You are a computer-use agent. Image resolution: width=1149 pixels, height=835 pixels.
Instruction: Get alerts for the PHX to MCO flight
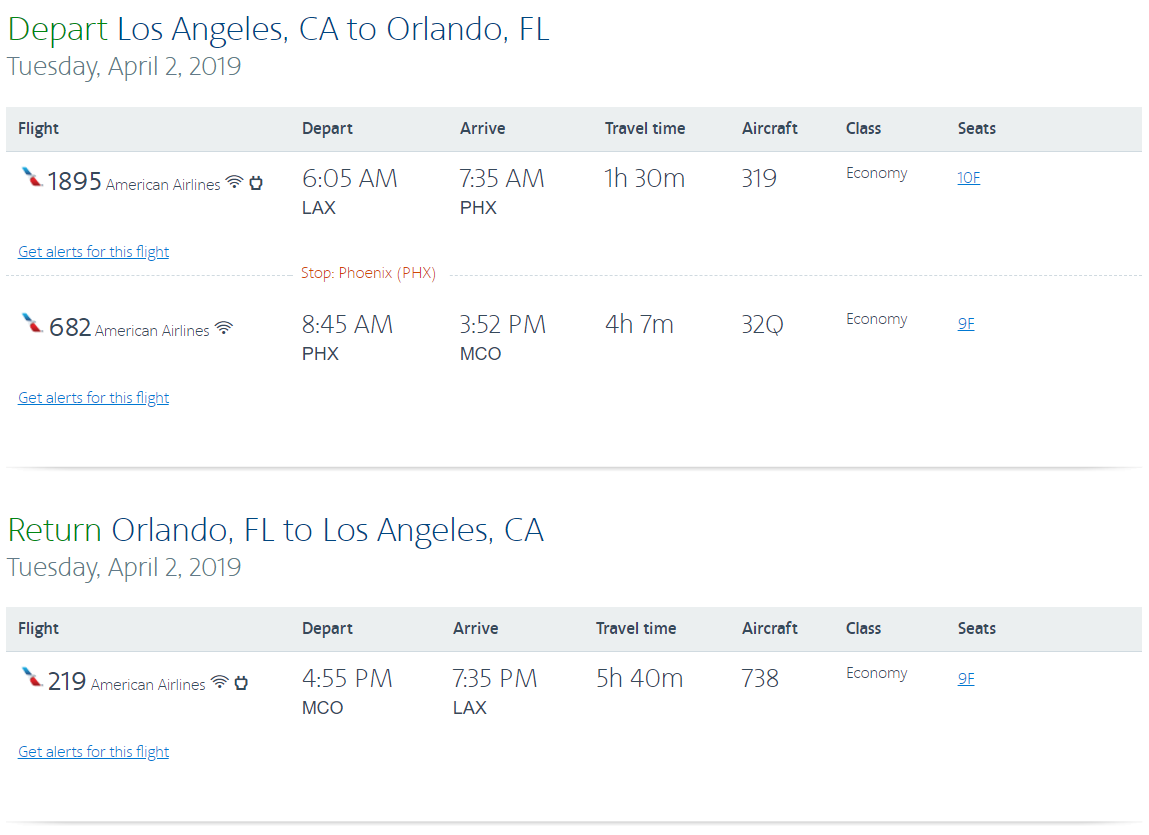[x=94, y=398]
